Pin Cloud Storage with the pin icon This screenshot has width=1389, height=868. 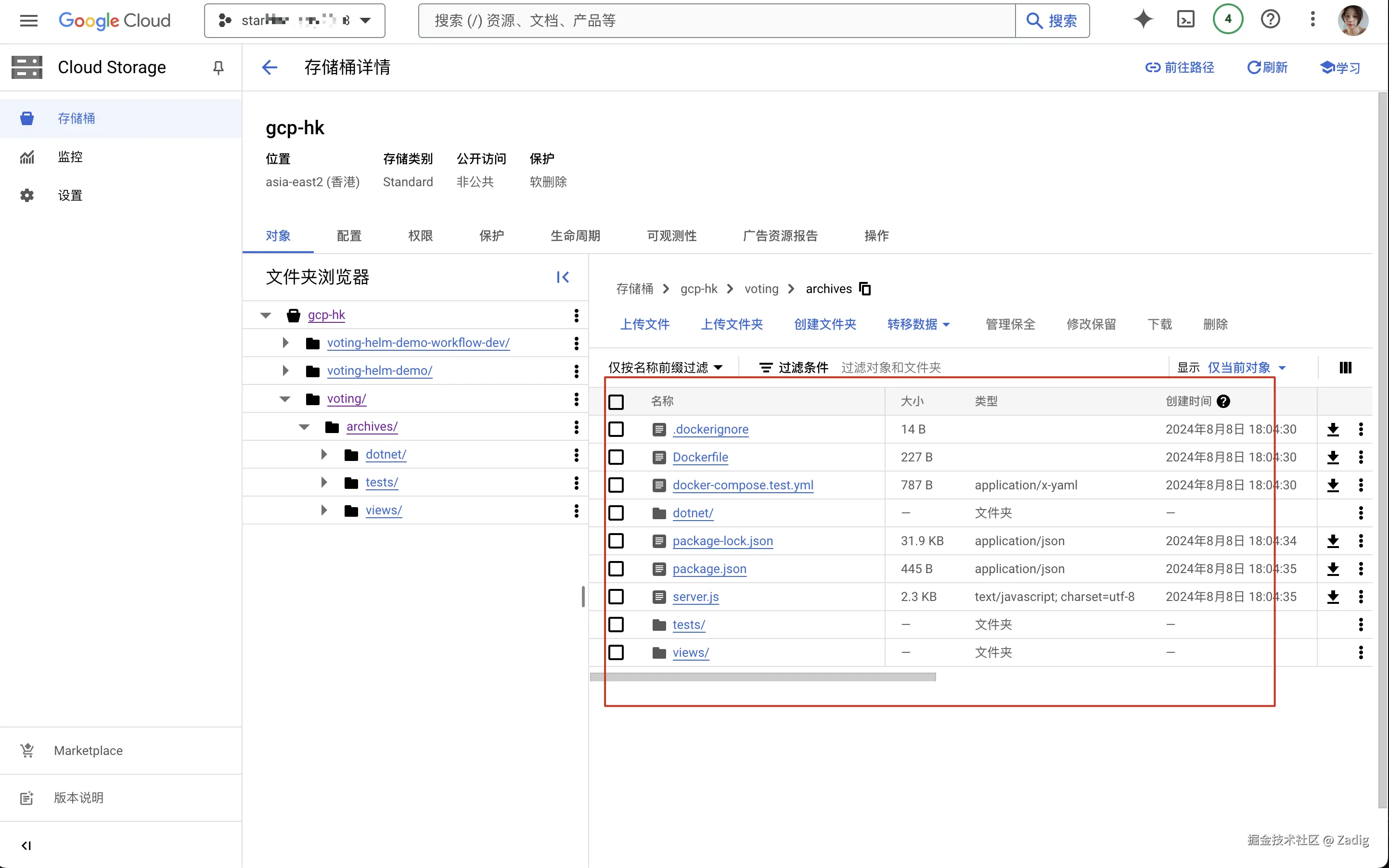(x=218, y=68)
